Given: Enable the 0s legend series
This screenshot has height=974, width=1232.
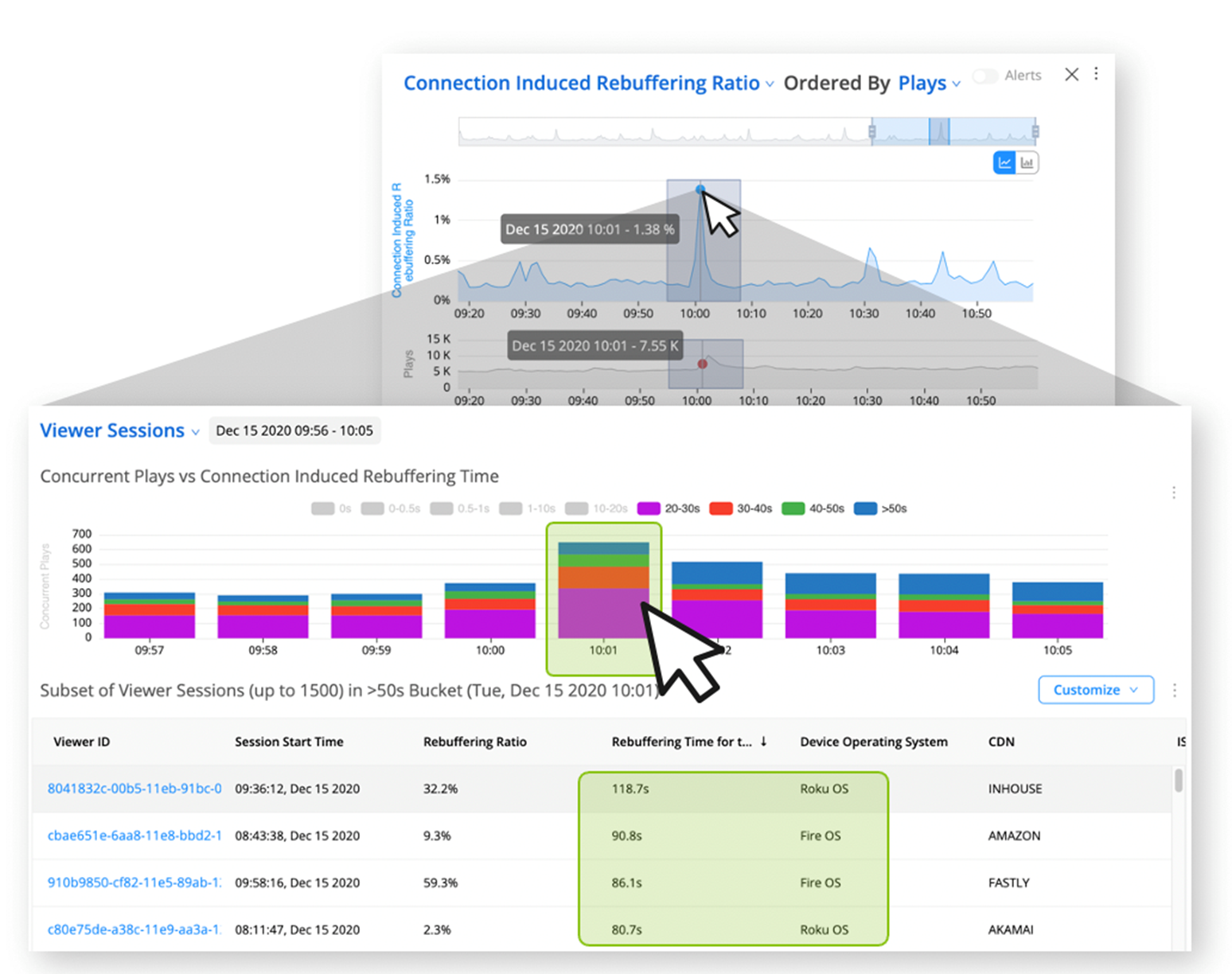Looking at the screenshot, I should pyautogui.click(x=331, y=508).
